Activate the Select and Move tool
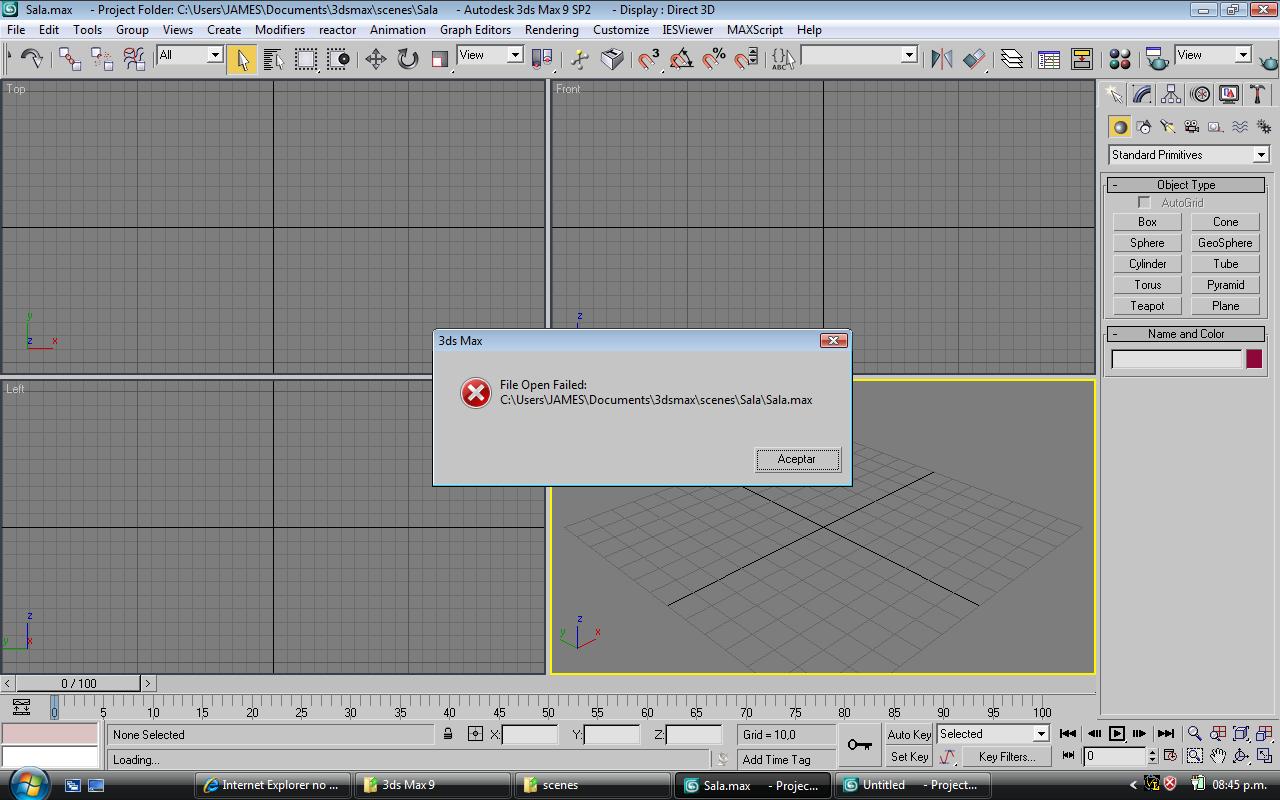1280x800 pixels. click(x=375, y=59)
